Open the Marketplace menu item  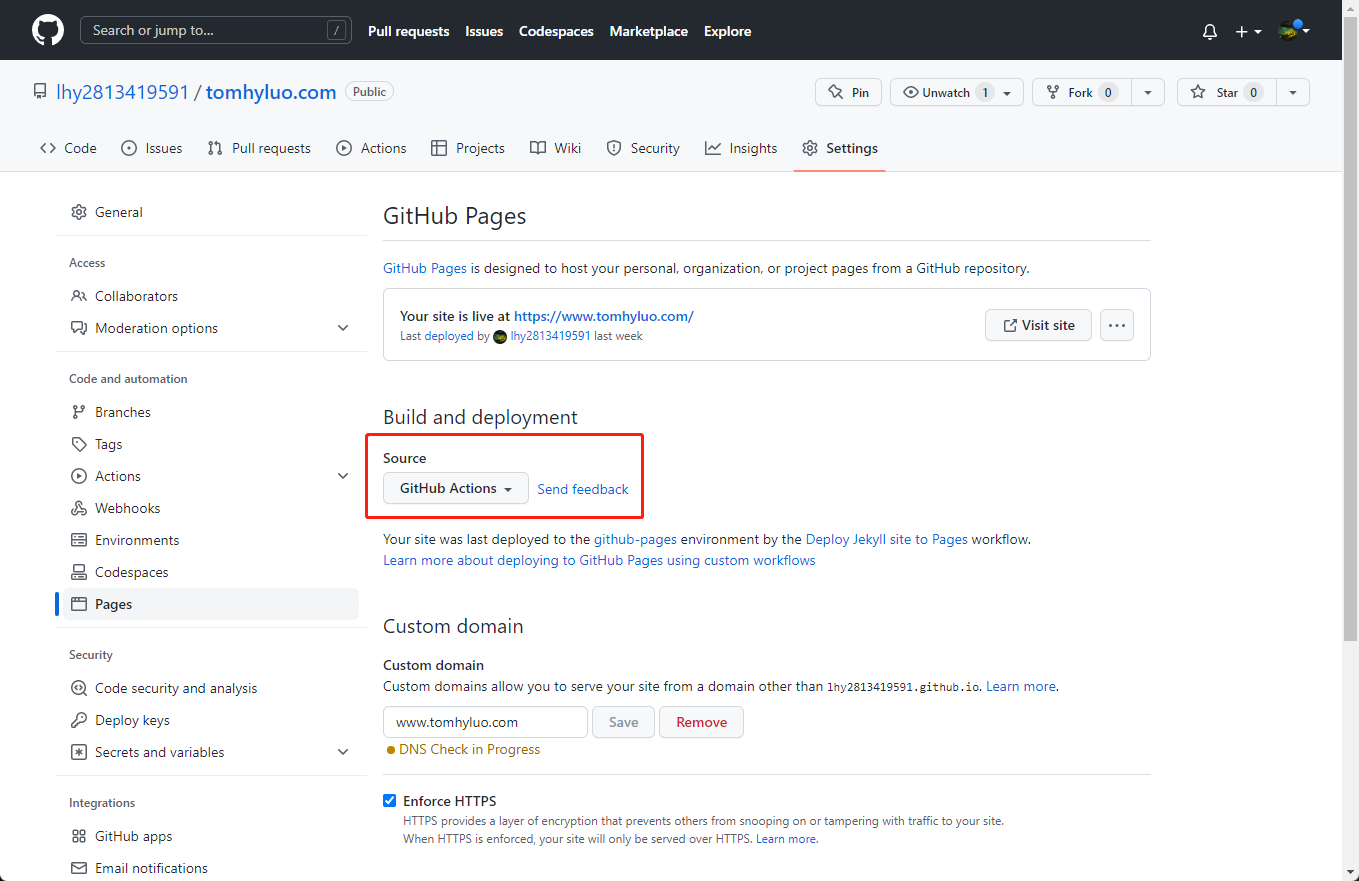tap(648, 31)
